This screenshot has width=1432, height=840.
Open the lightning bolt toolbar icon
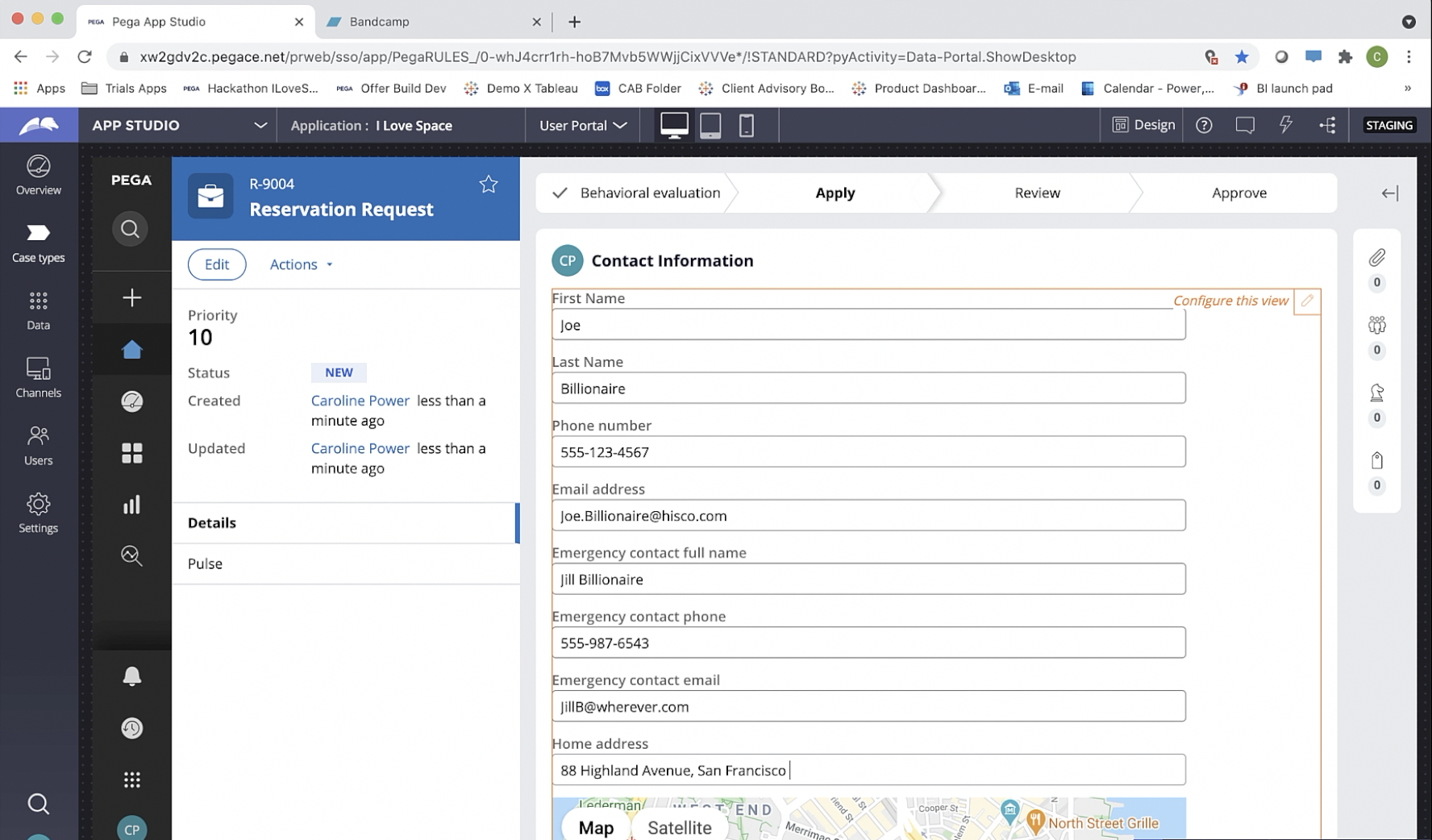coord(1286,124)
